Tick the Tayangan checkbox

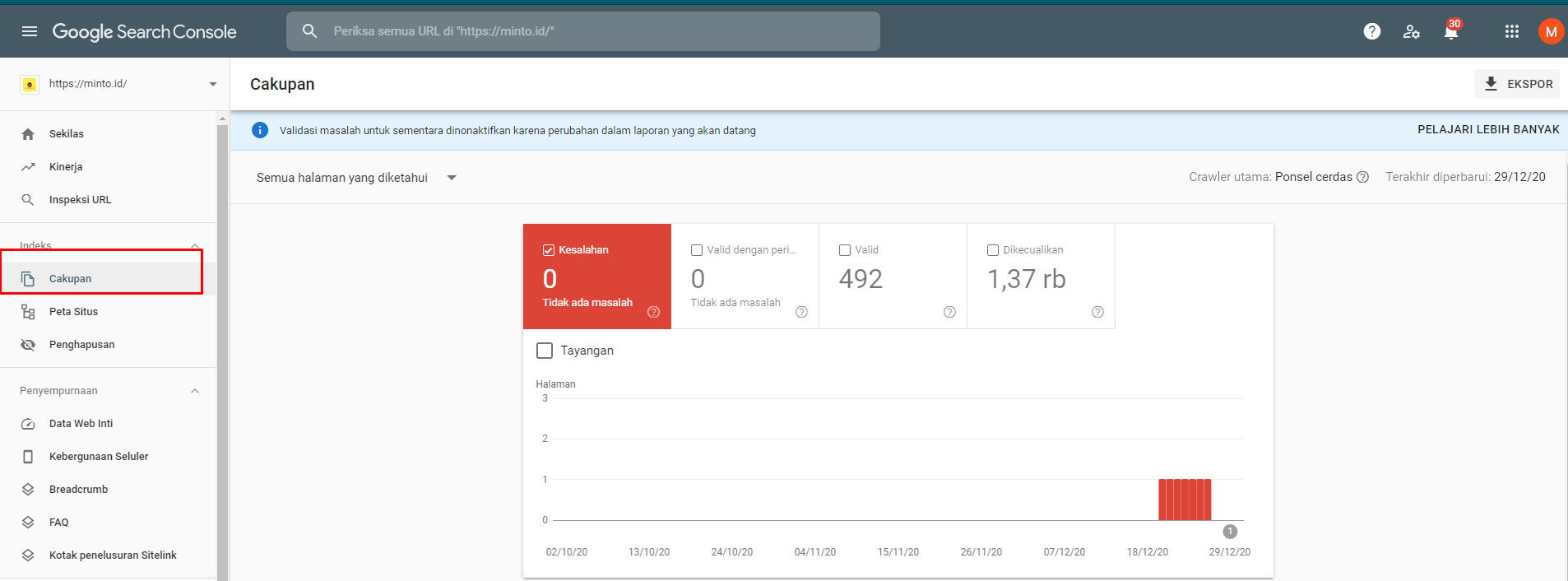pyautogui.click(x=545, y=351)
